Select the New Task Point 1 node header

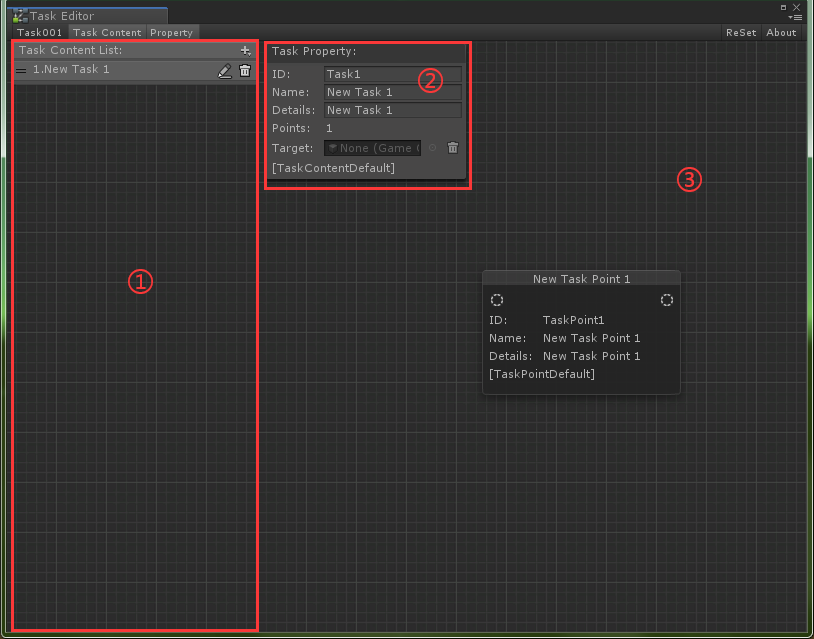581,278
